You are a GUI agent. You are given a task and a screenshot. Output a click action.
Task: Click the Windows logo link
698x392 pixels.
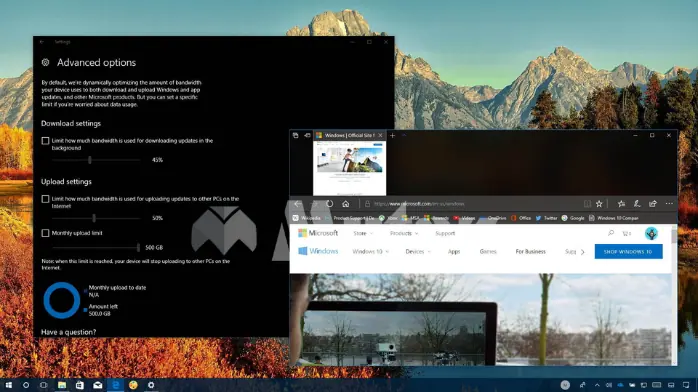pyautogui.click(x=318, y=251)
